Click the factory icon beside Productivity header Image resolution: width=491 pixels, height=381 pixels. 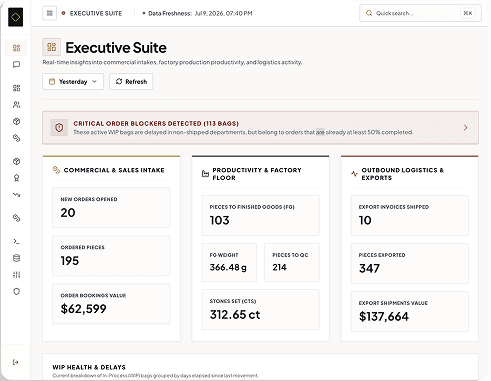point(205,174)
